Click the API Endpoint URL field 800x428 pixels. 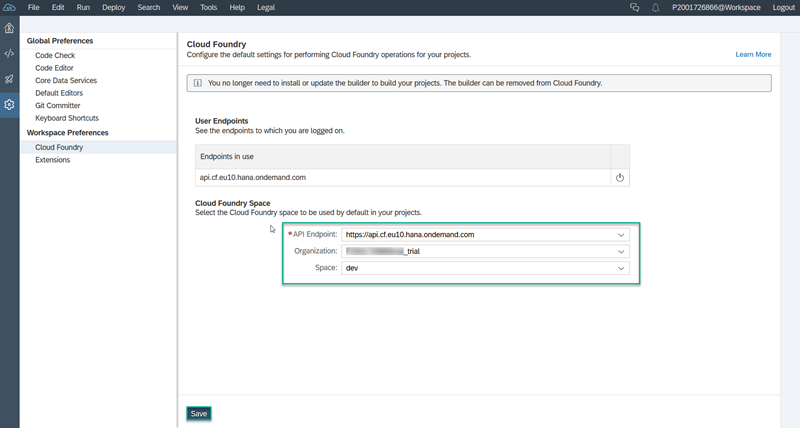tap(485, 235)
